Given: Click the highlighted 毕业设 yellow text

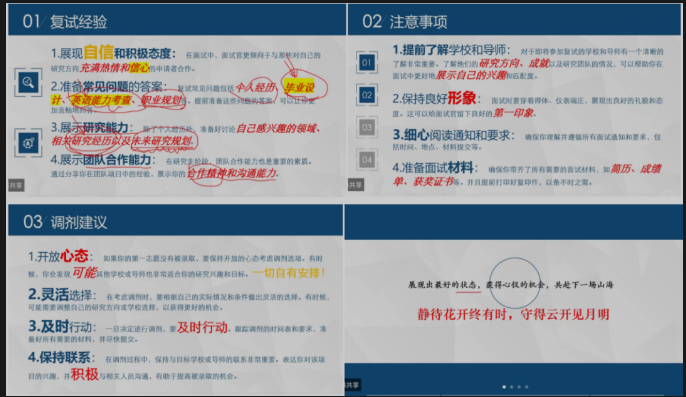Looking at the screenshot, I should click(300, 88).
